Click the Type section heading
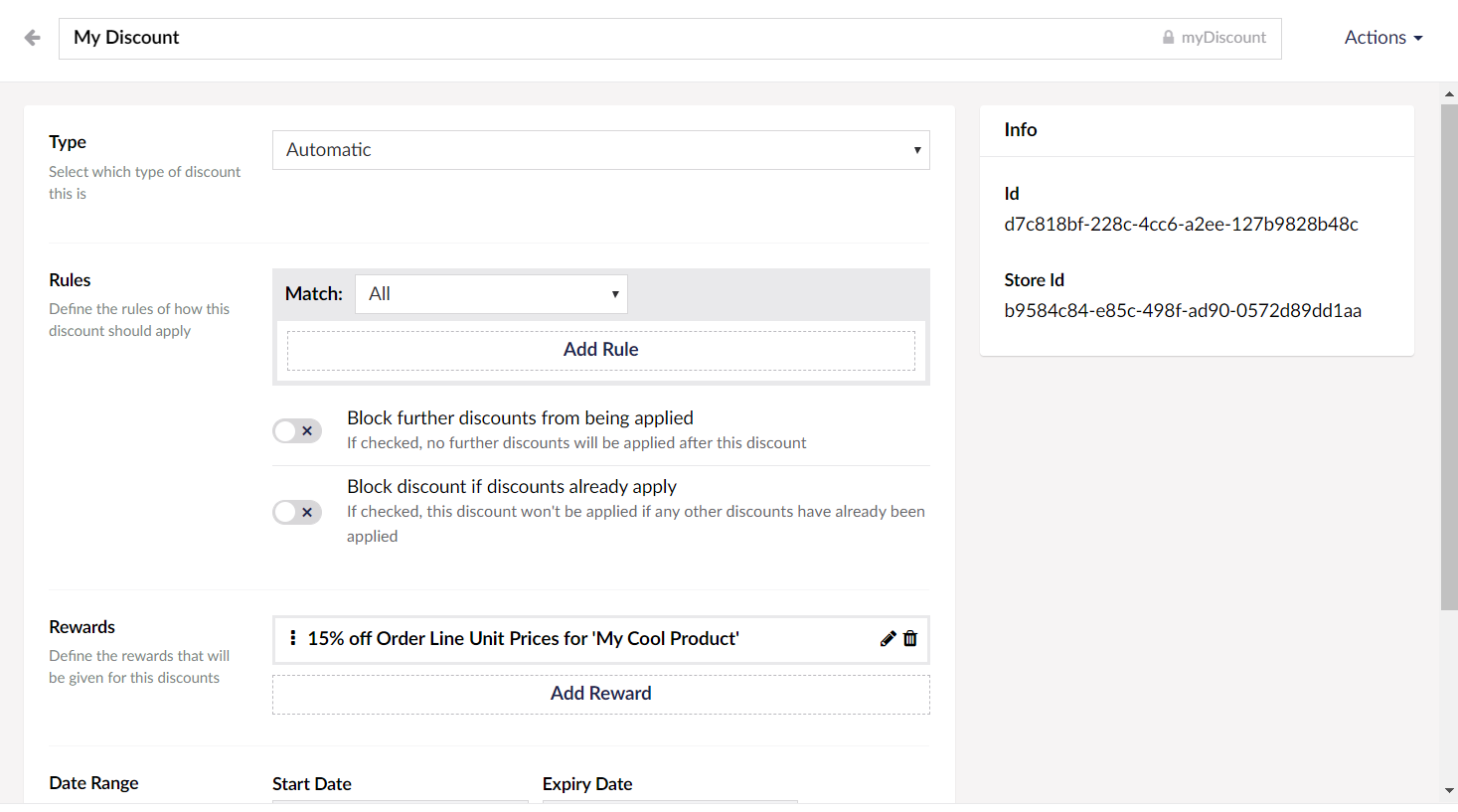 click(68, 142)
